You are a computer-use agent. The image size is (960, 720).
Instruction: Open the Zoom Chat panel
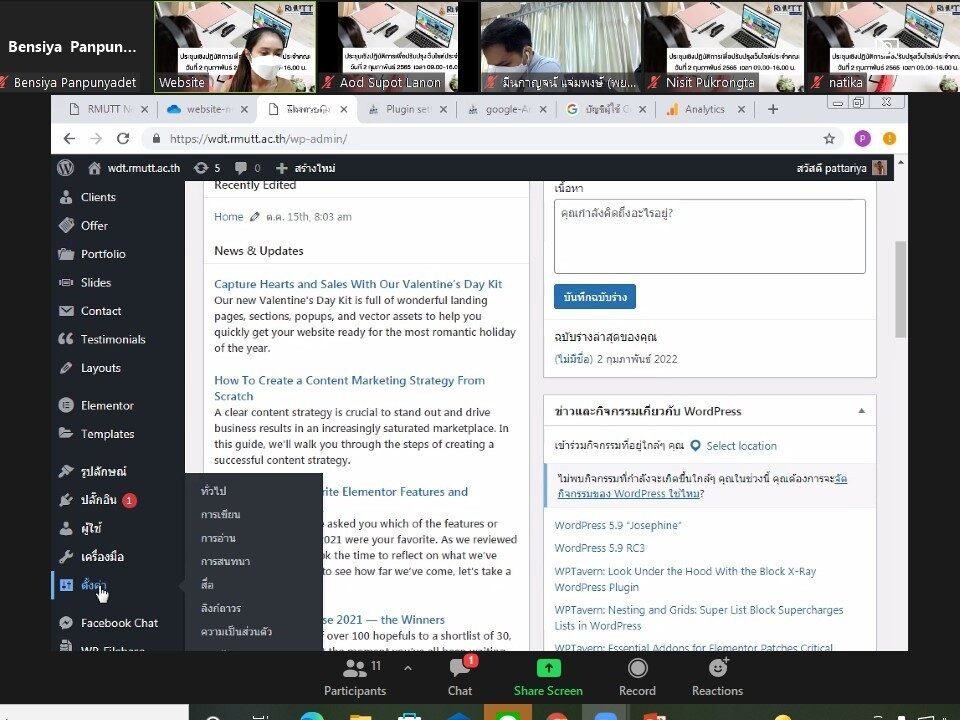click(460, 678)
